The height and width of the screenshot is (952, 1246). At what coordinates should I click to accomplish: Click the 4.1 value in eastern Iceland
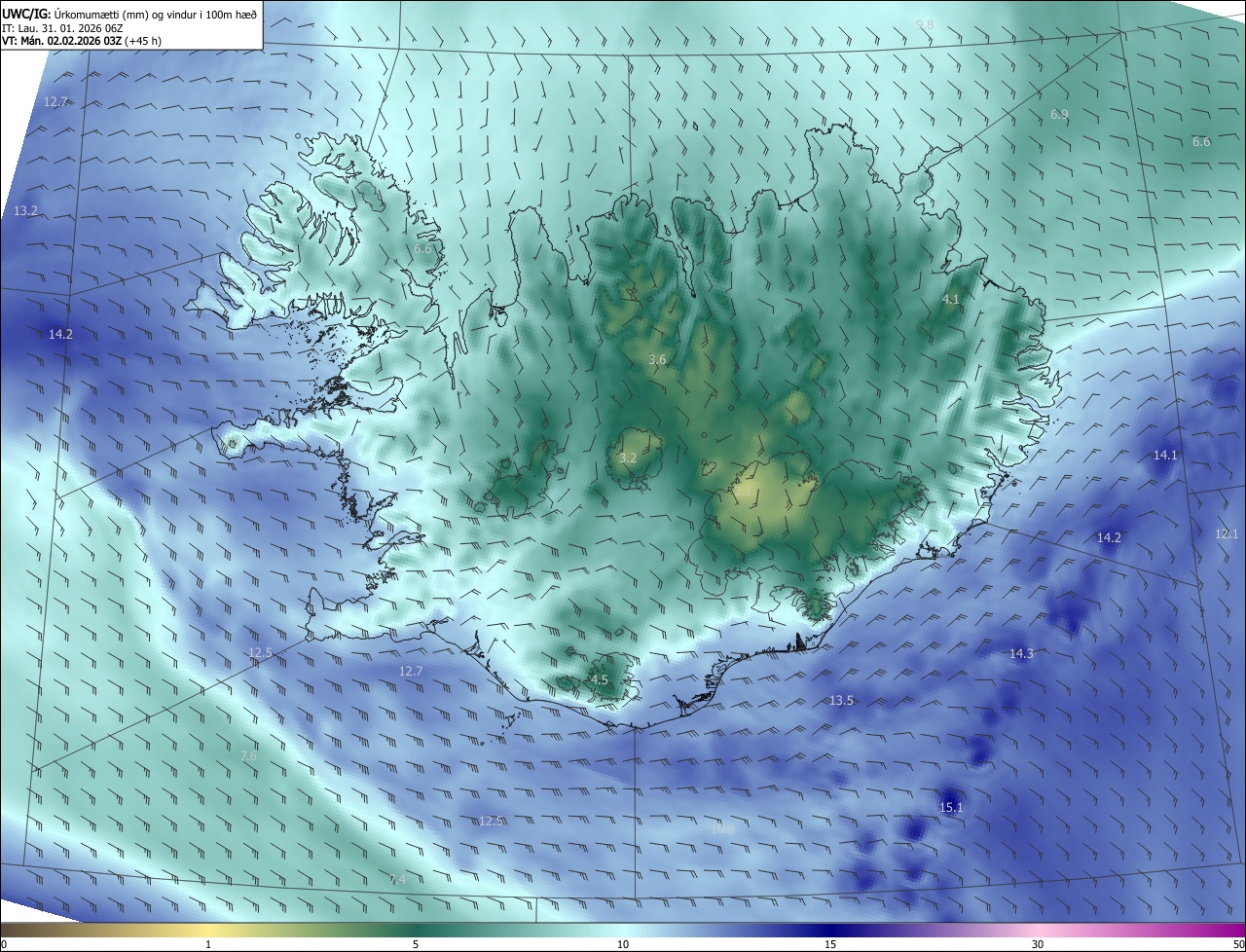pos(951,300)
